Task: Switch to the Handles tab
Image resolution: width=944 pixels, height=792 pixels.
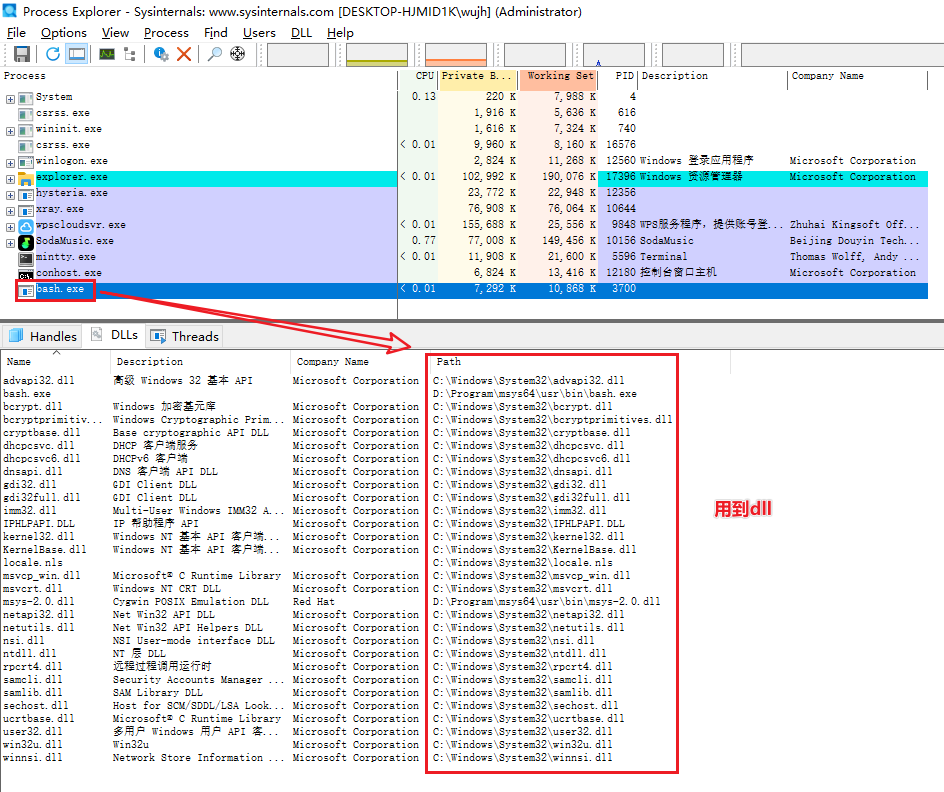Action: 42,336
